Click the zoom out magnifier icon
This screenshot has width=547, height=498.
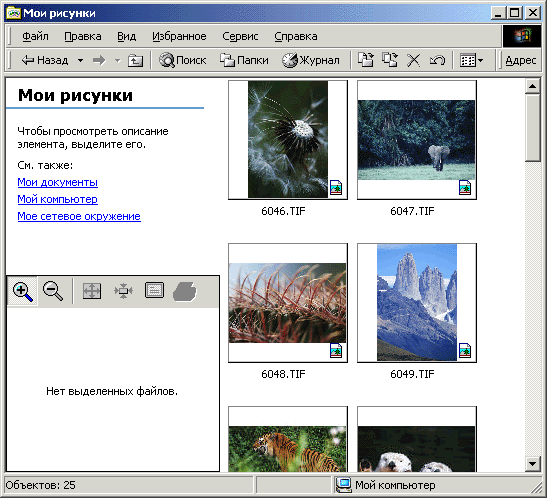[53, 291]
